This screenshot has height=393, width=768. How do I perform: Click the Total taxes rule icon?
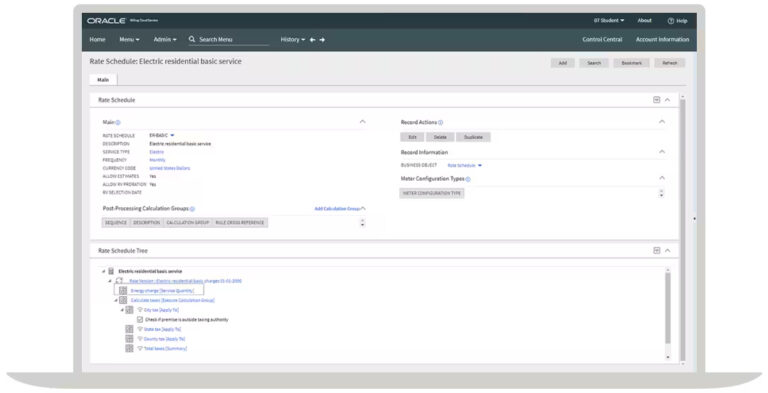pos(129,348)
